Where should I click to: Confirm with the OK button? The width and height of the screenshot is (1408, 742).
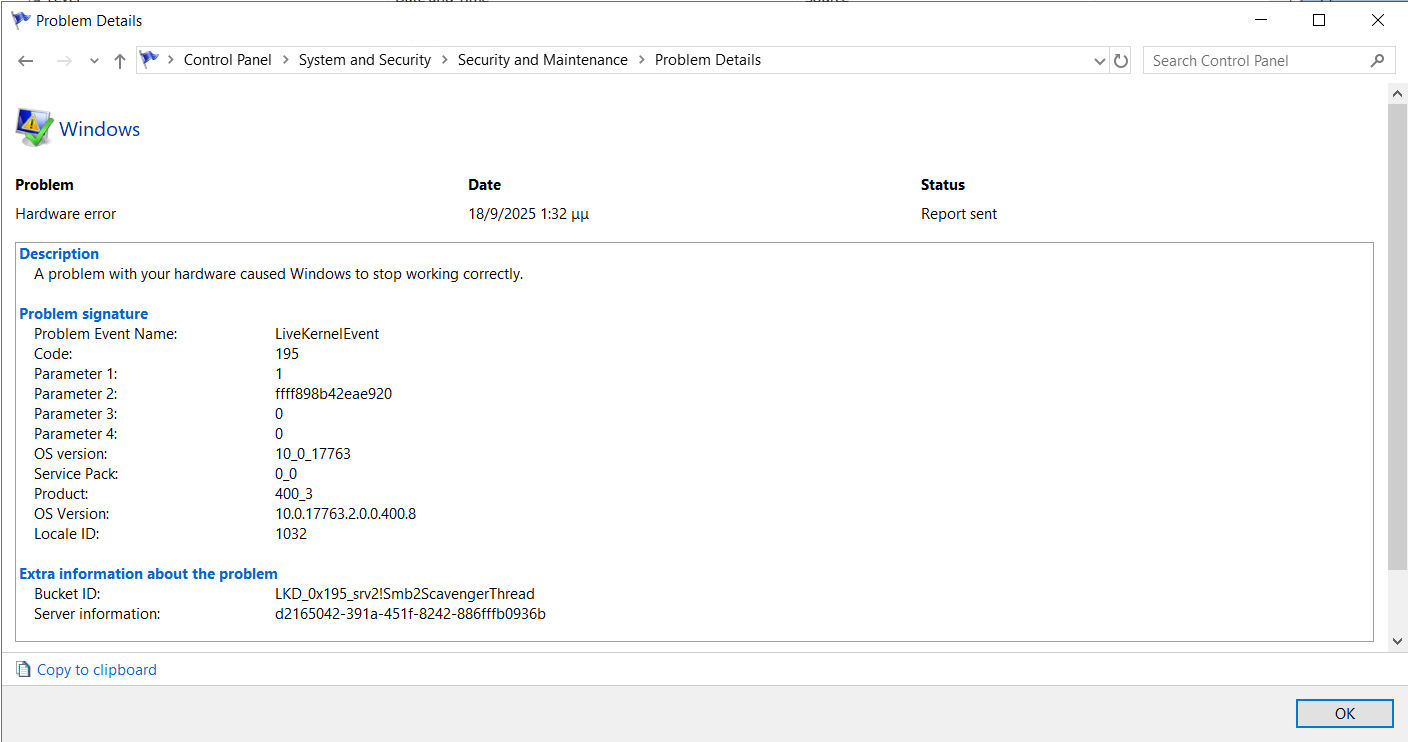1345,713
